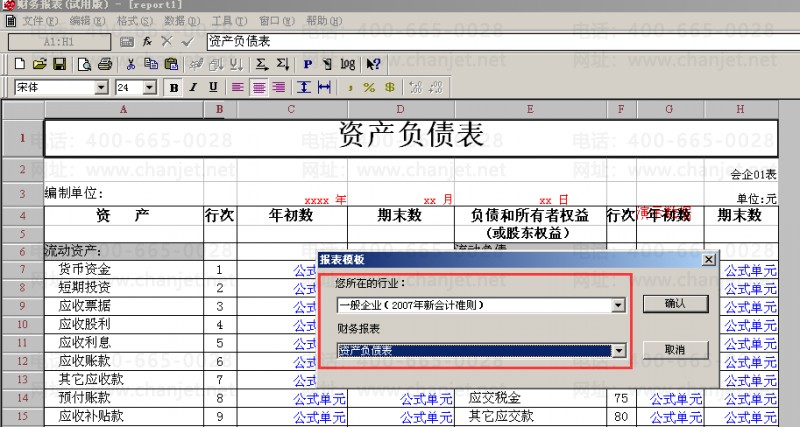The height and width of the screenshot is (427, 800).
Task: Close the 报表模板 dialog
Action: [x=708, y=260]
